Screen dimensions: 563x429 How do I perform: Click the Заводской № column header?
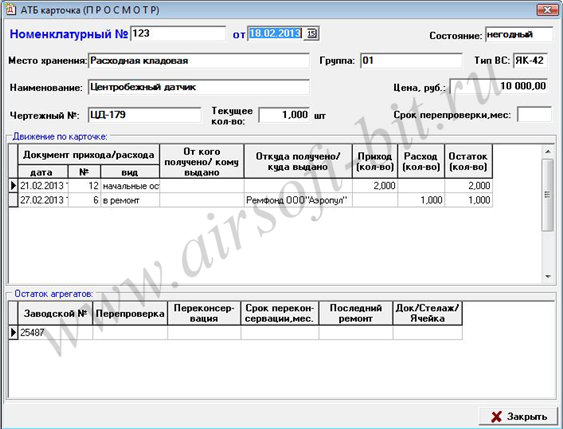(55, 313)
